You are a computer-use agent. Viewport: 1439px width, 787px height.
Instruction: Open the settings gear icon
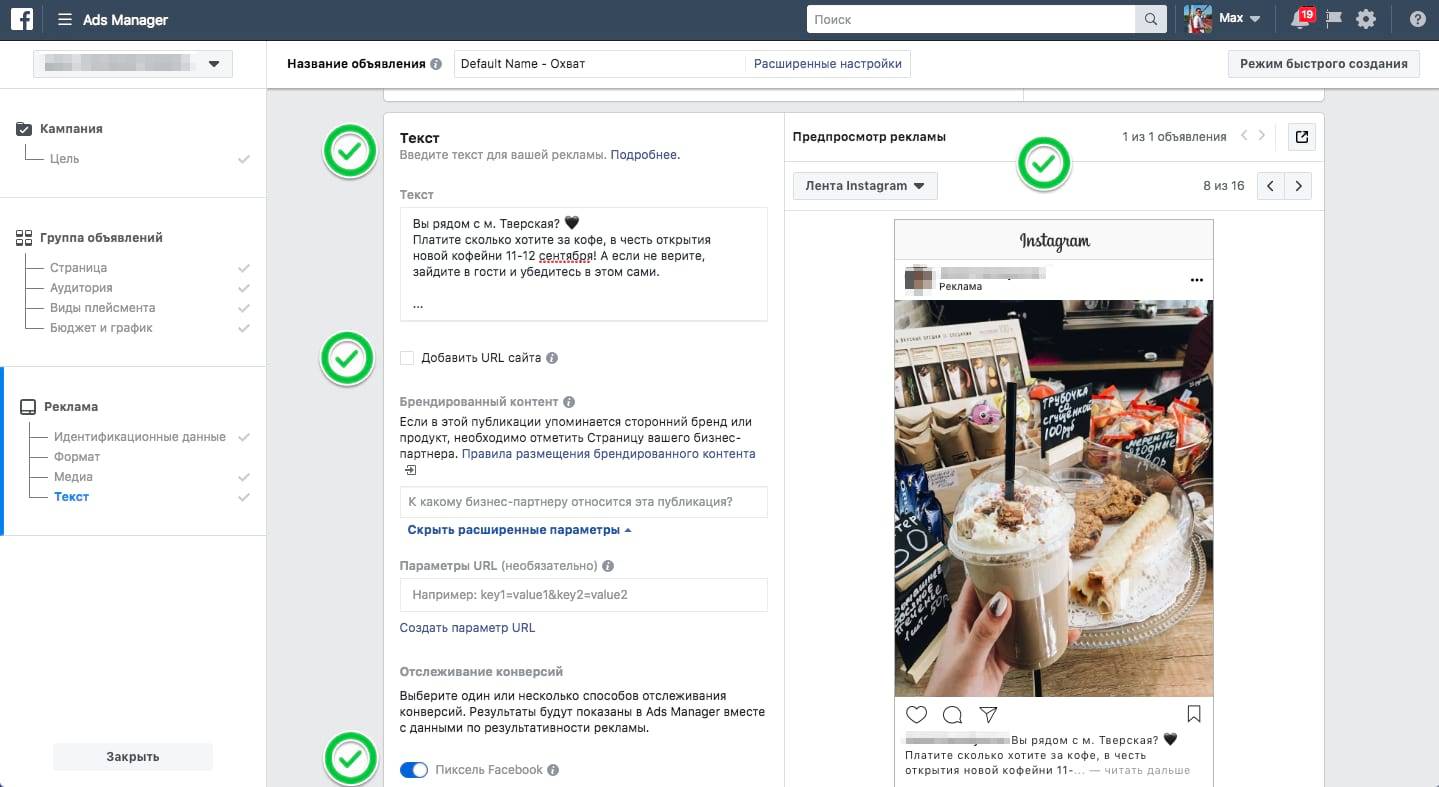pos(1366,20)
